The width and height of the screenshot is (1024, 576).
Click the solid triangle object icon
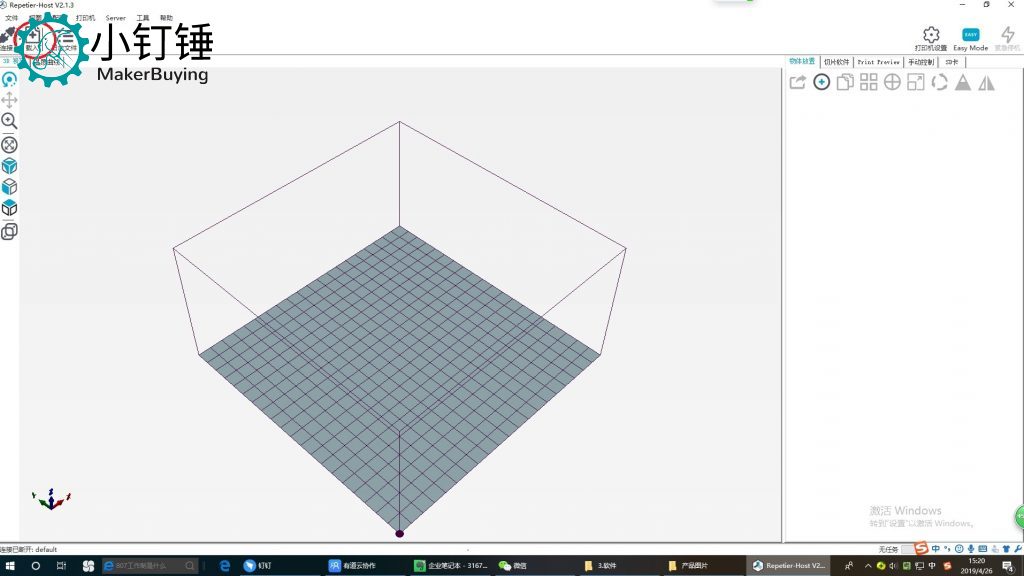963,82
